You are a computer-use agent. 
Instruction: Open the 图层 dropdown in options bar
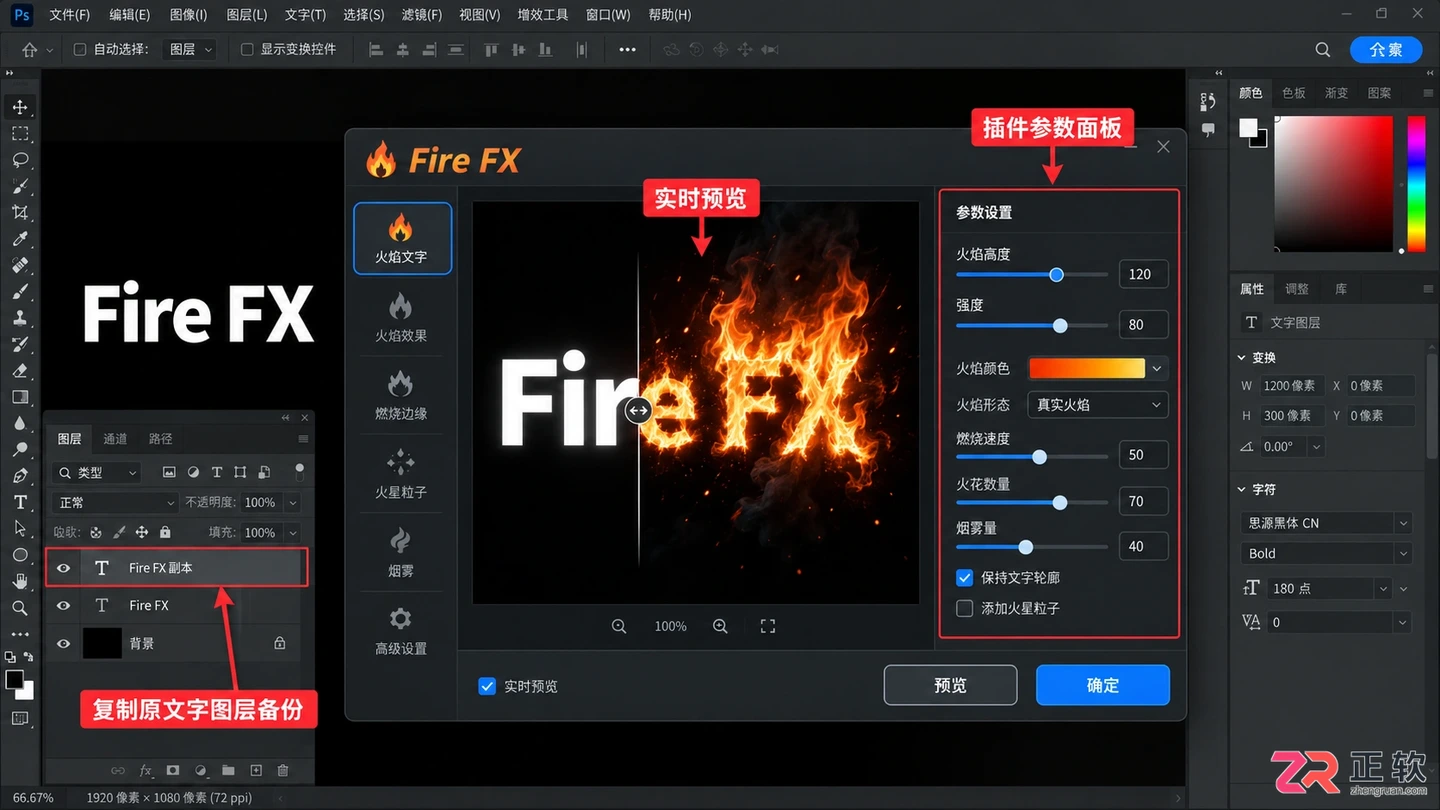click(x=190, y=49)
